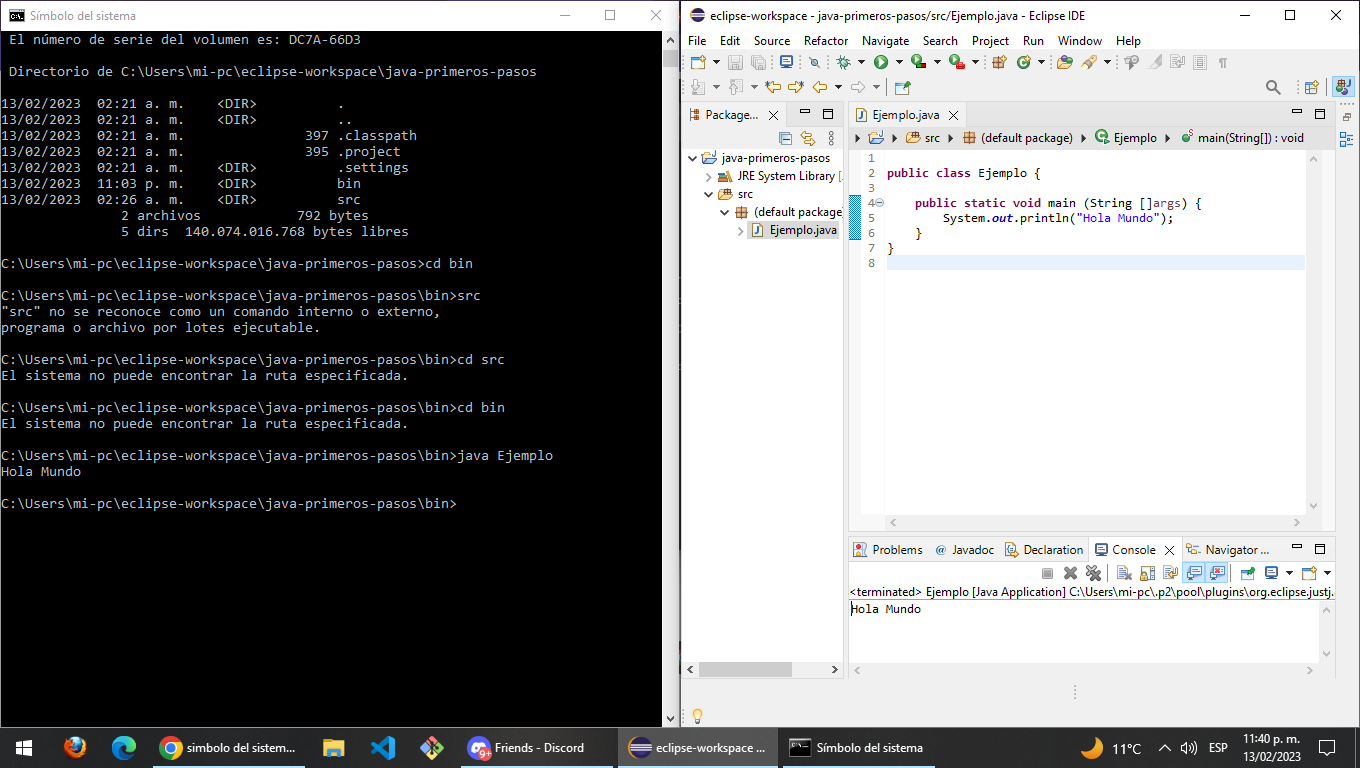The height and width of the screenshot is (768, 1360).
Task: Click the Open Console icon
Action: [1310, 573]
